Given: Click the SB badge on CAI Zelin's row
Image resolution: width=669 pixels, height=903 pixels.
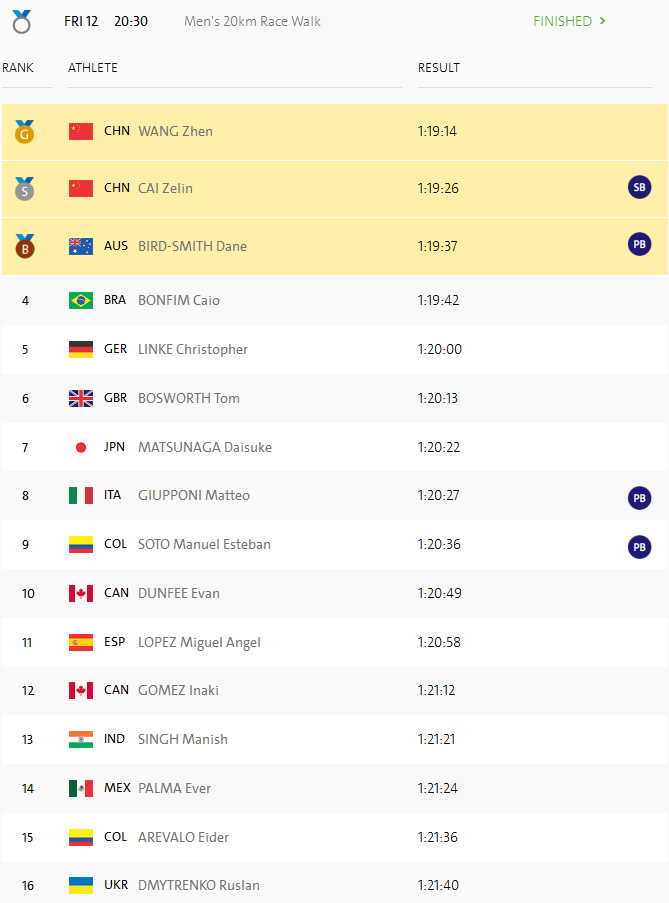Looking at the screenshot, I should (639, 187).
